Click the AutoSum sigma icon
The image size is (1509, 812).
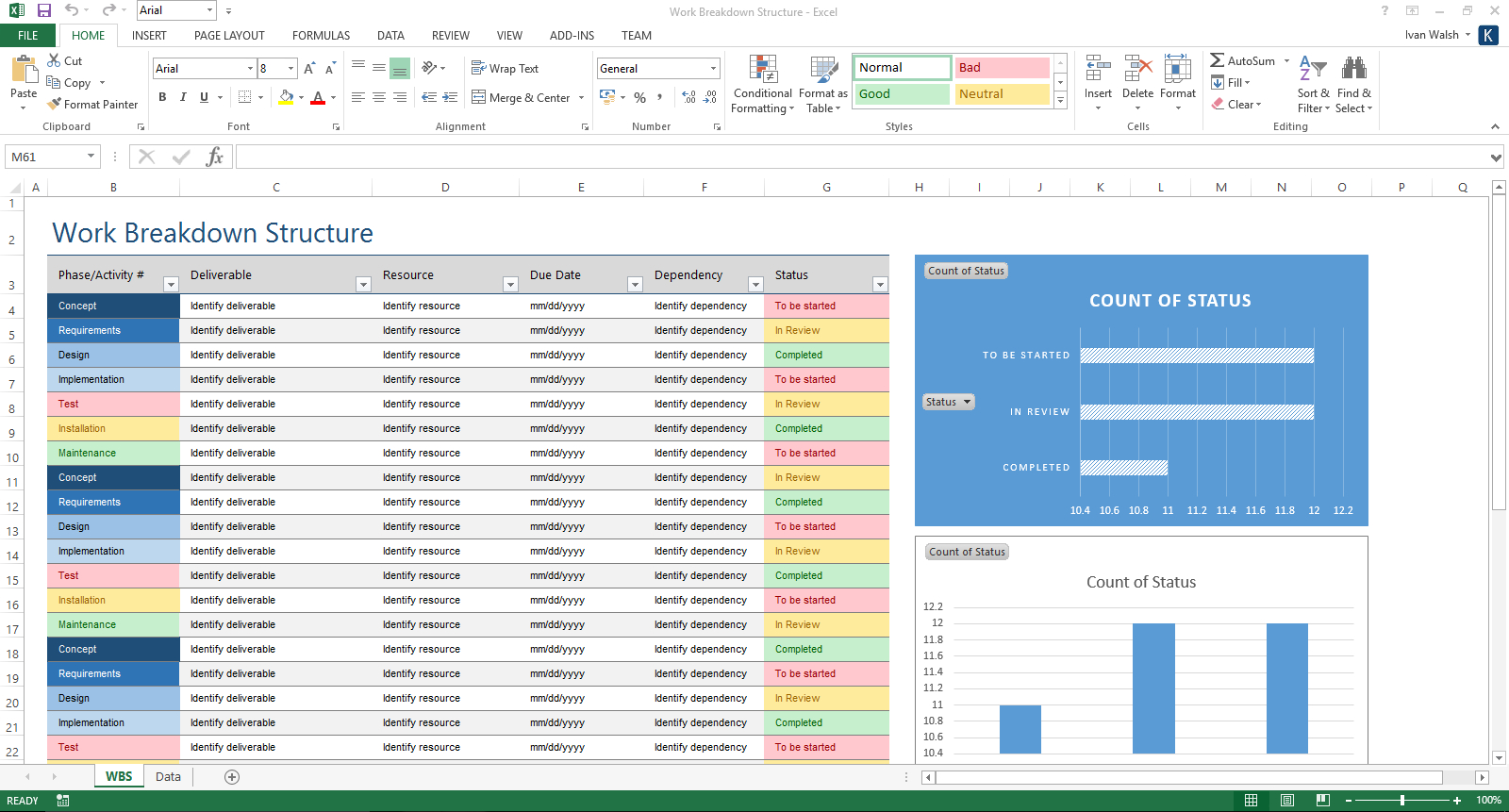pos(1218,60)
